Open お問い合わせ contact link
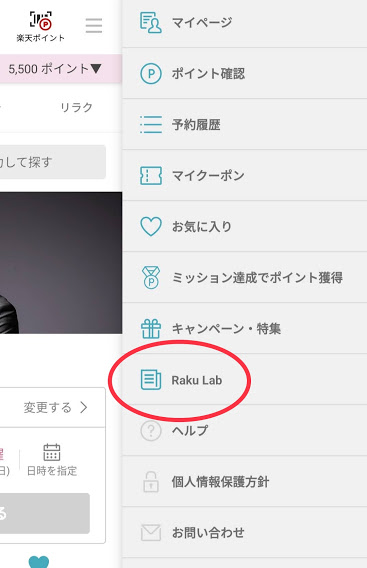Screen dimensions: 367x568 [245, 533]
